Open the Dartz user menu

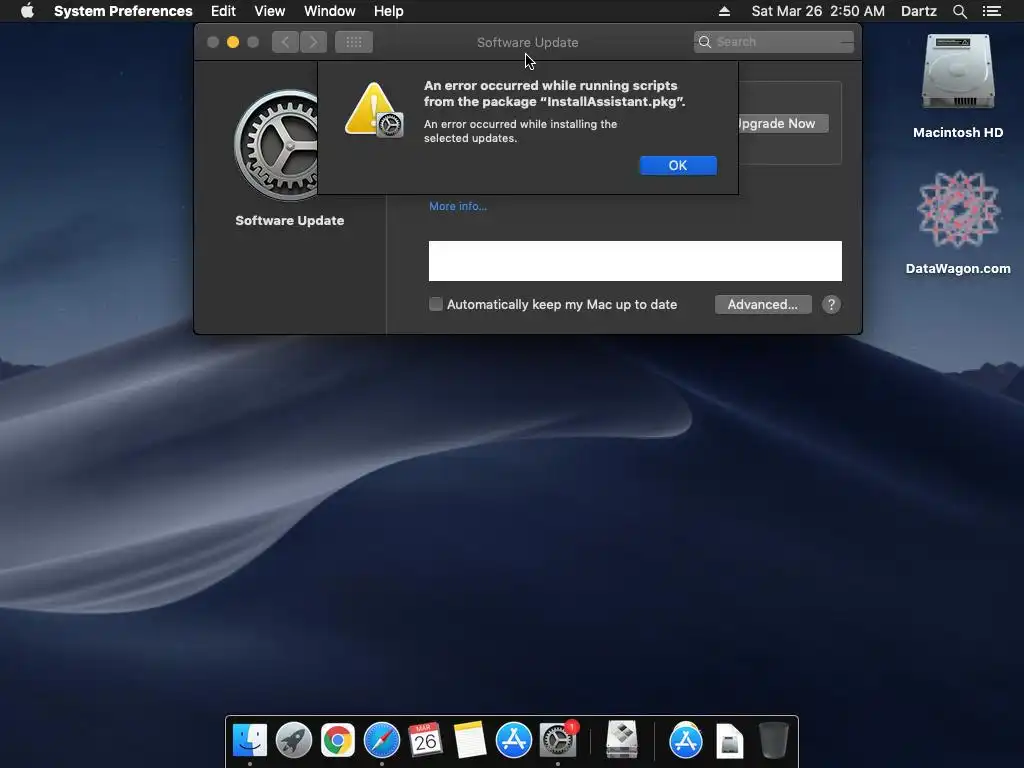coord(918,11)
